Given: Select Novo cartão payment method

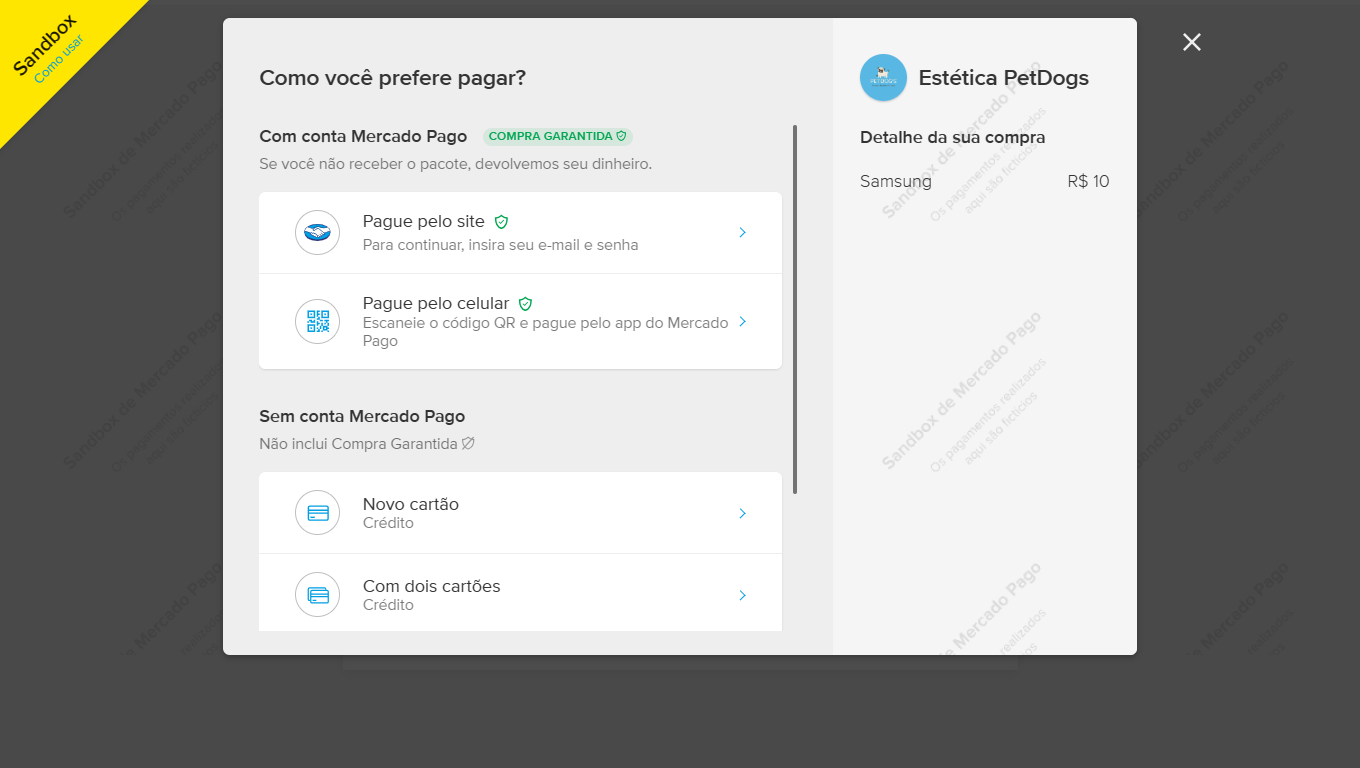Looking at the screenshot, I should 520,513.
